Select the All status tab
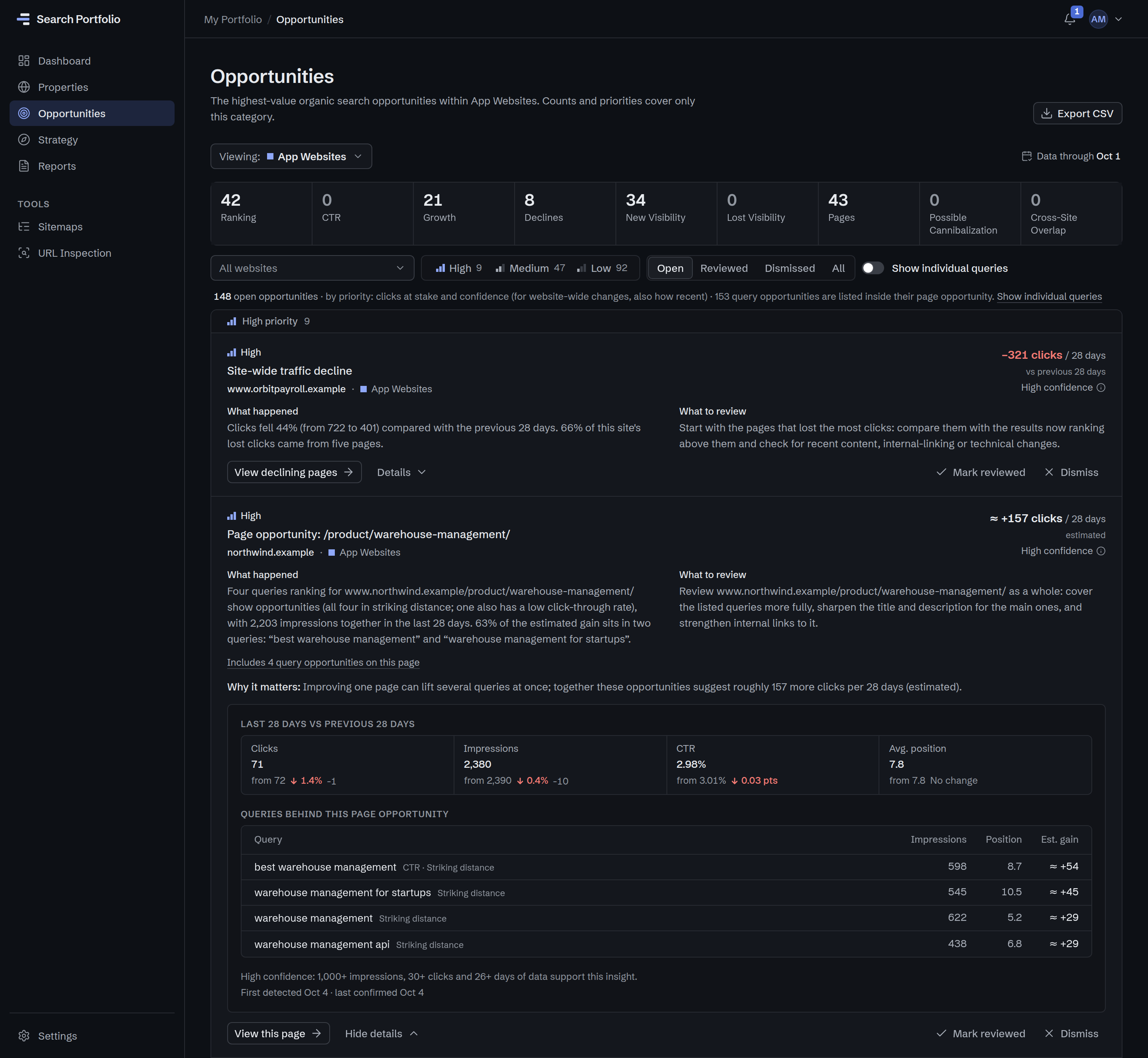The image size is (1148, 1058). click(x=838, y=268)
